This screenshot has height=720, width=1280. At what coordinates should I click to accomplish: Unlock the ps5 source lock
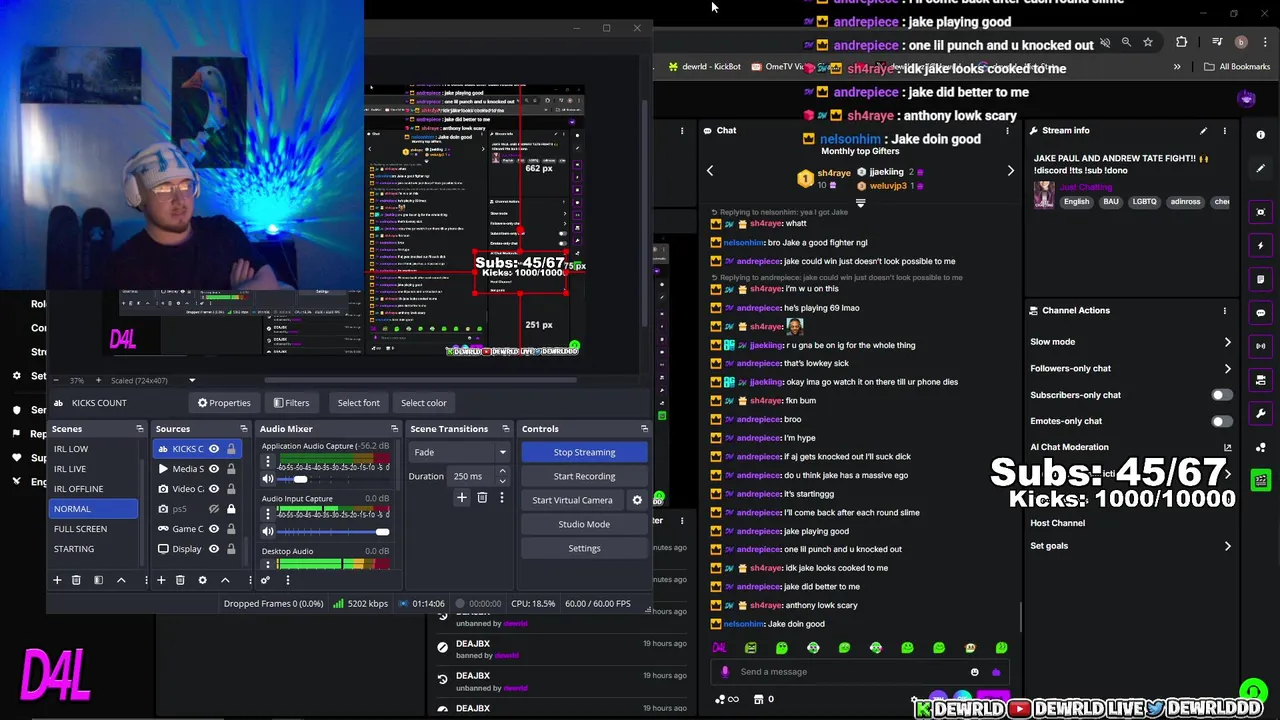(x=231, y=509)
